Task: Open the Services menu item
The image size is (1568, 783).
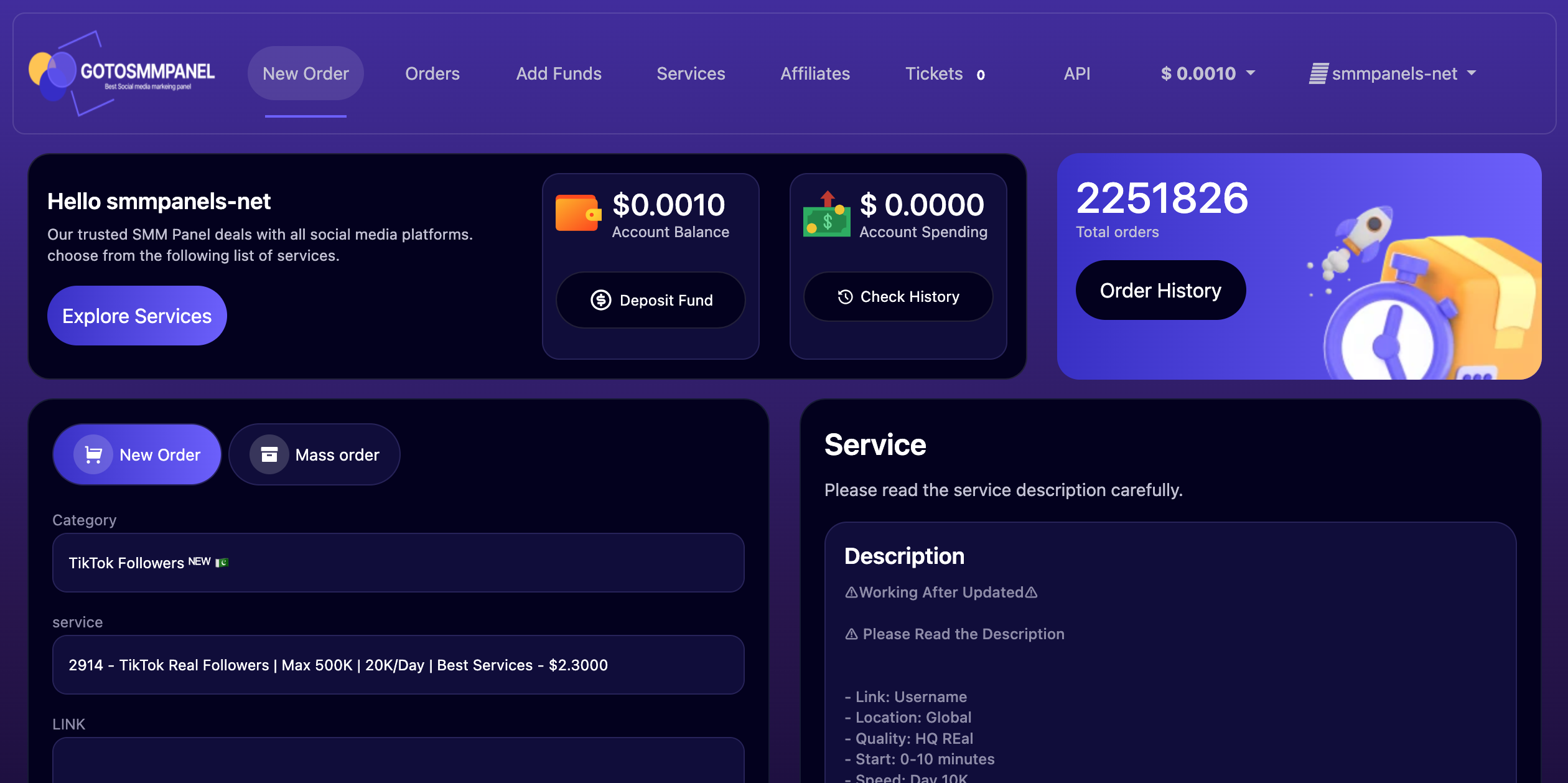Action: coord(691,73)
